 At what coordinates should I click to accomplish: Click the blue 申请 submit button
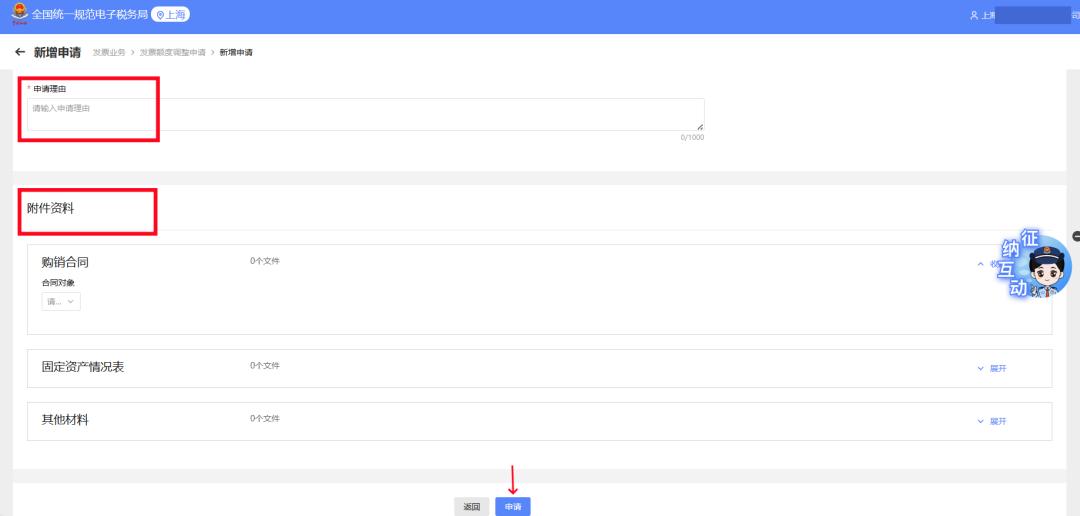pyautogui.click(x=512, y=507)
